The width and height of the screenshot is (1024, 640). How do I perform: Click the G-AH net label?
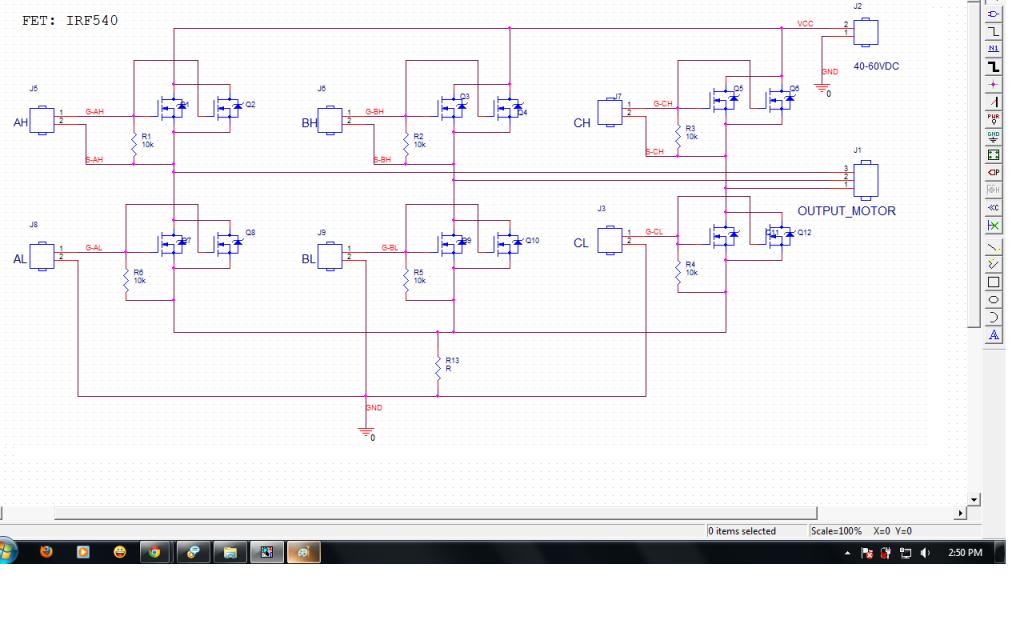[x=95, y=112]
